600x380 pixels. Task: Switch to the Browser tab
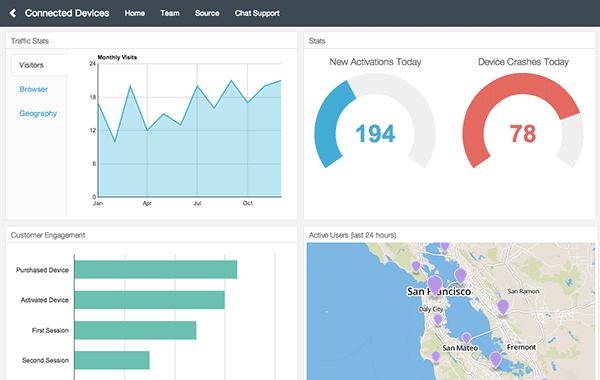pos(34,89)
